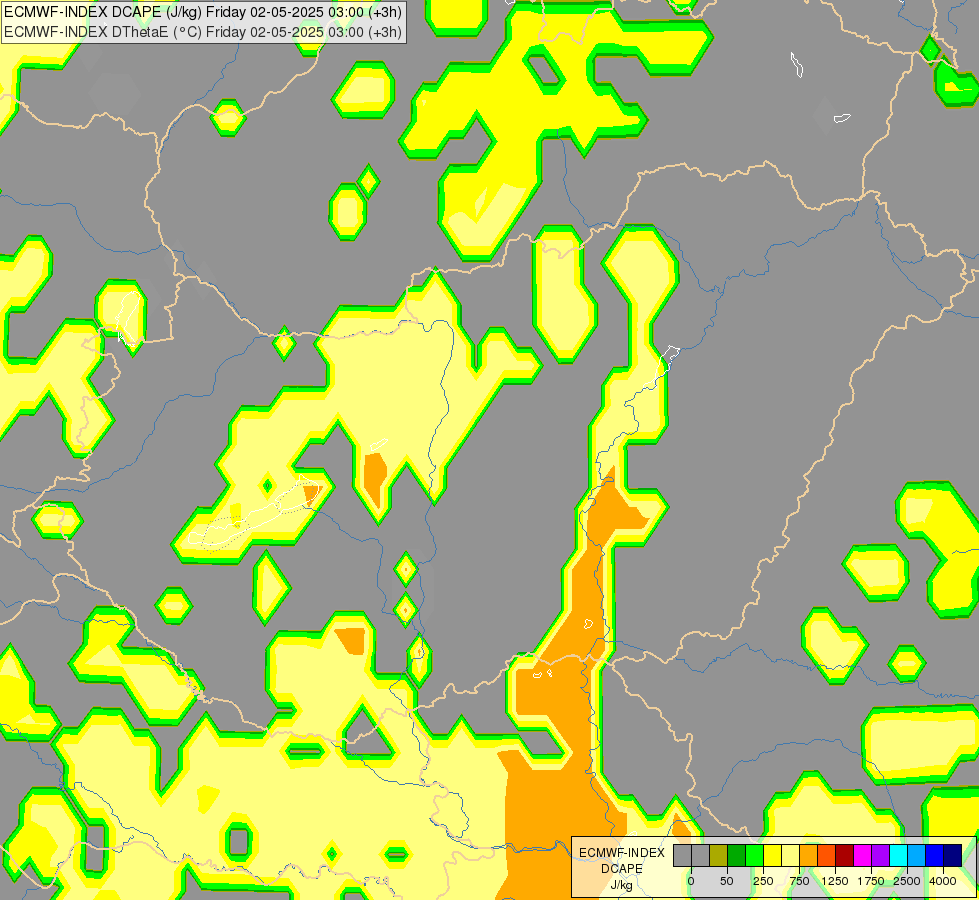979x900 pixels.
Task: Select the purple legend swatch
Action: pyautogui.click(x=880, y=856)
